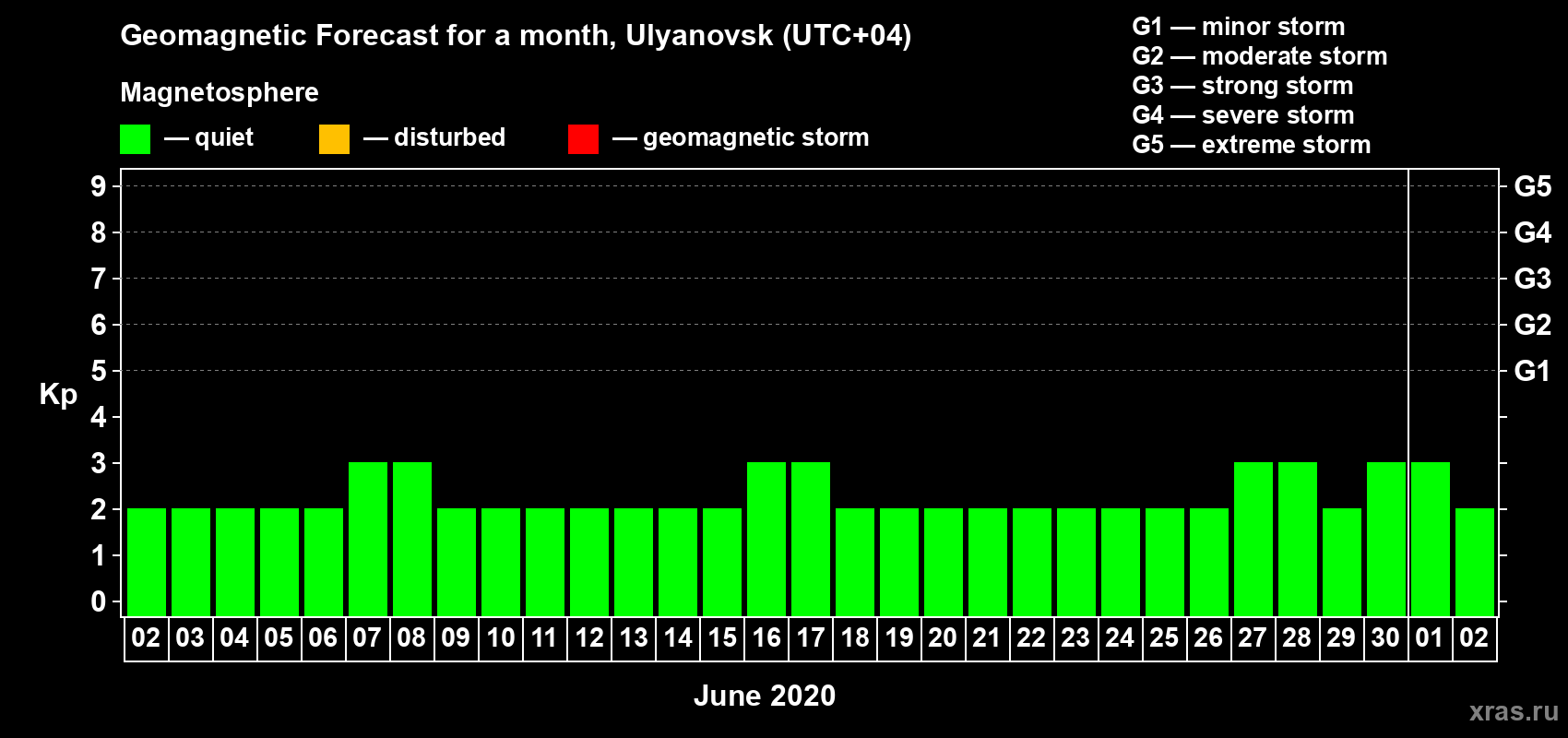Click date label 24
This screenshot has height=738, width=1568.
(1120, 637)
